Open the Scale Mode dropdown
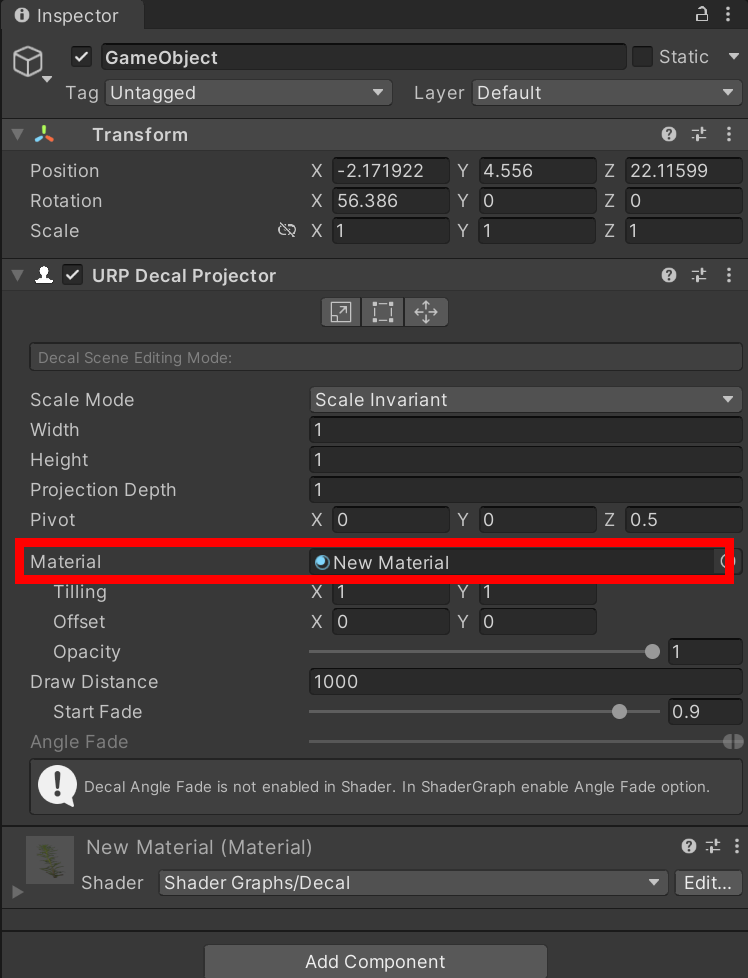The image size is (748, 978). 525,400
